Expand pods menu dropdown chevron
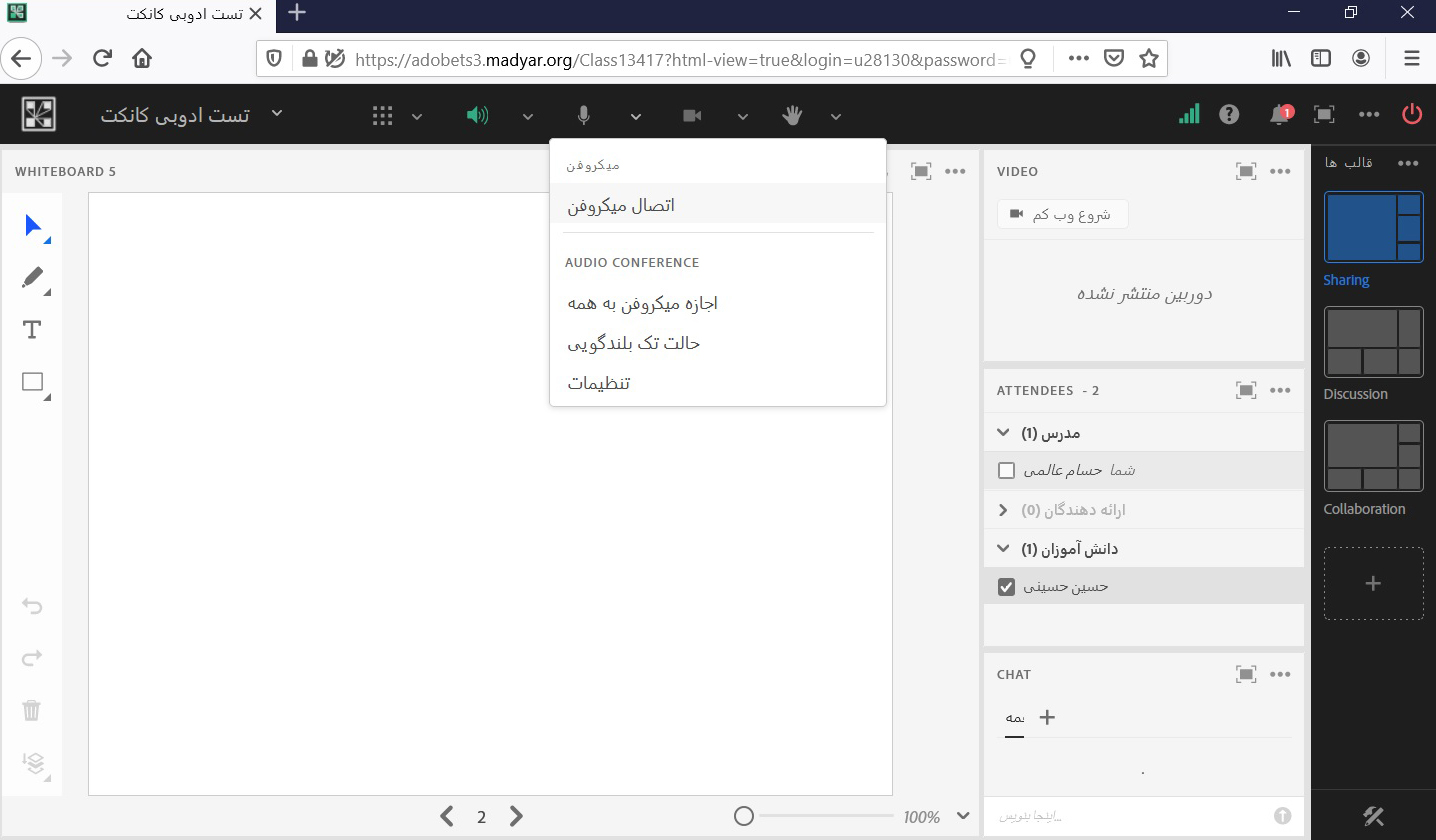The image size is (1436, 840). click(x=417, y=117)
